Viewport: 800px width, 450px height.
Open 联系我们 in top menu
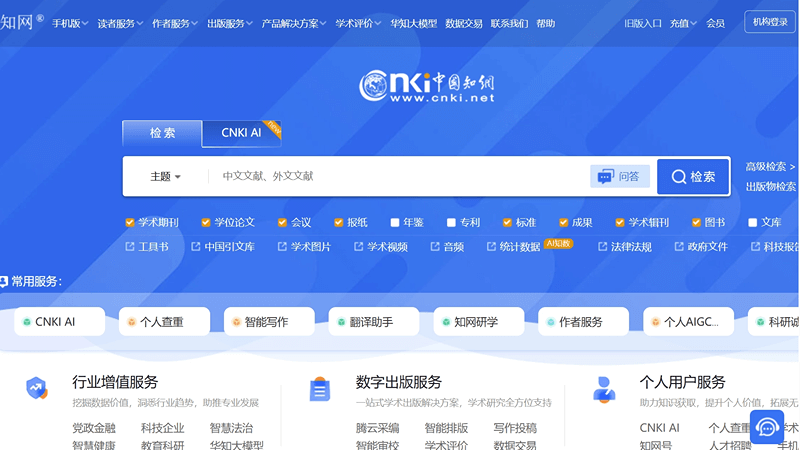509,23
